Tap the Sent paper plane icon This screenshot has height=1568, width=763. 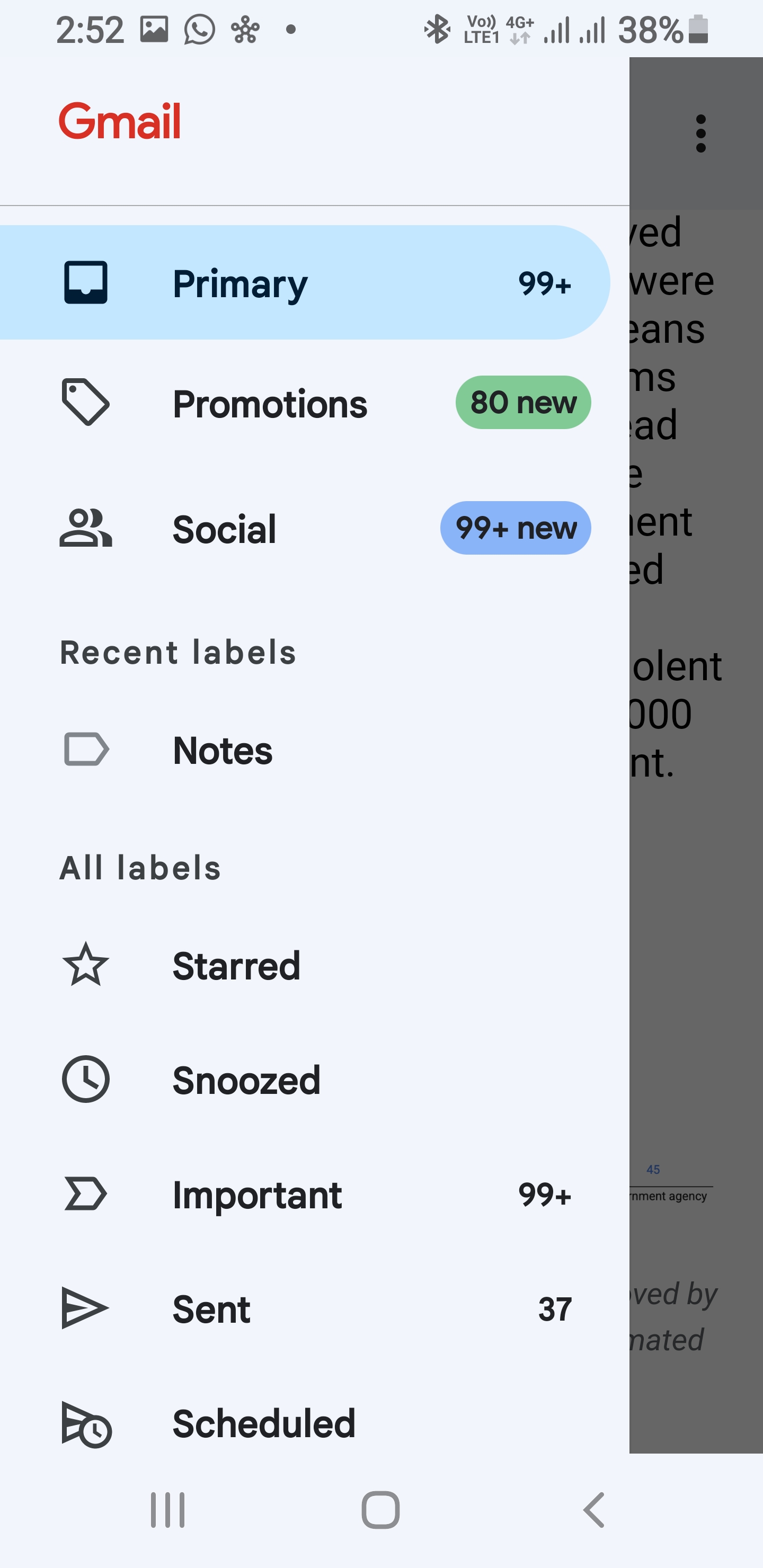pos(85,1308)
